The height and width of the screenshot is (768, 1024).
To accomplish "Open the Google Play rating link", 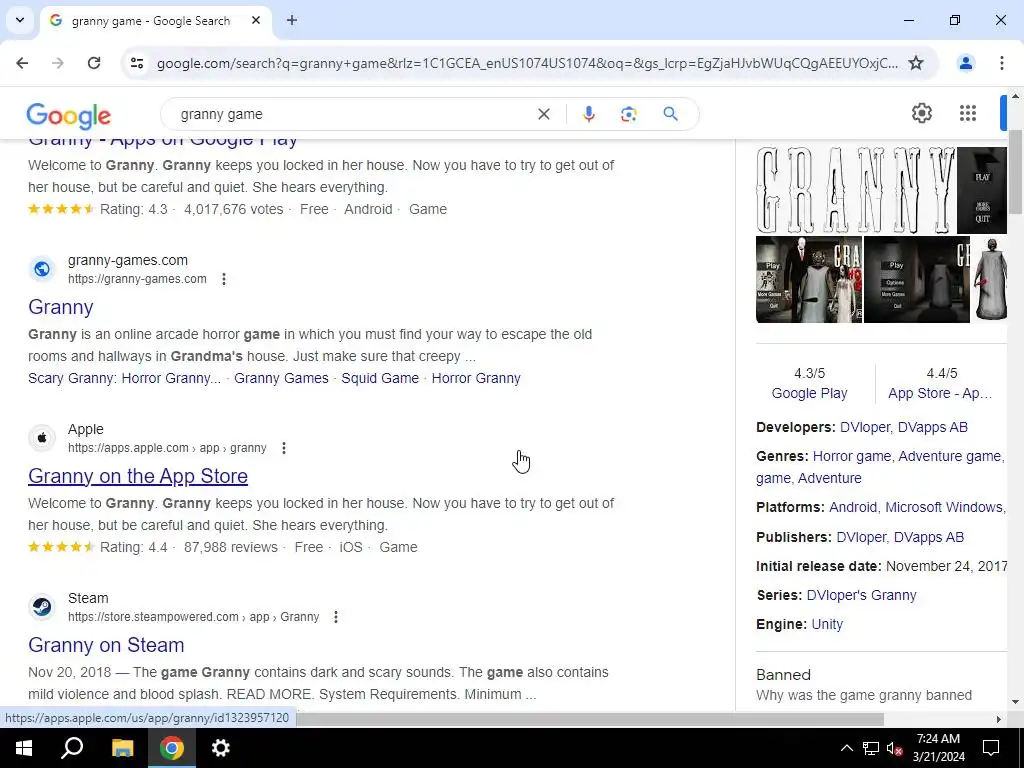I will pyautogui.click(x=809, y=393).
